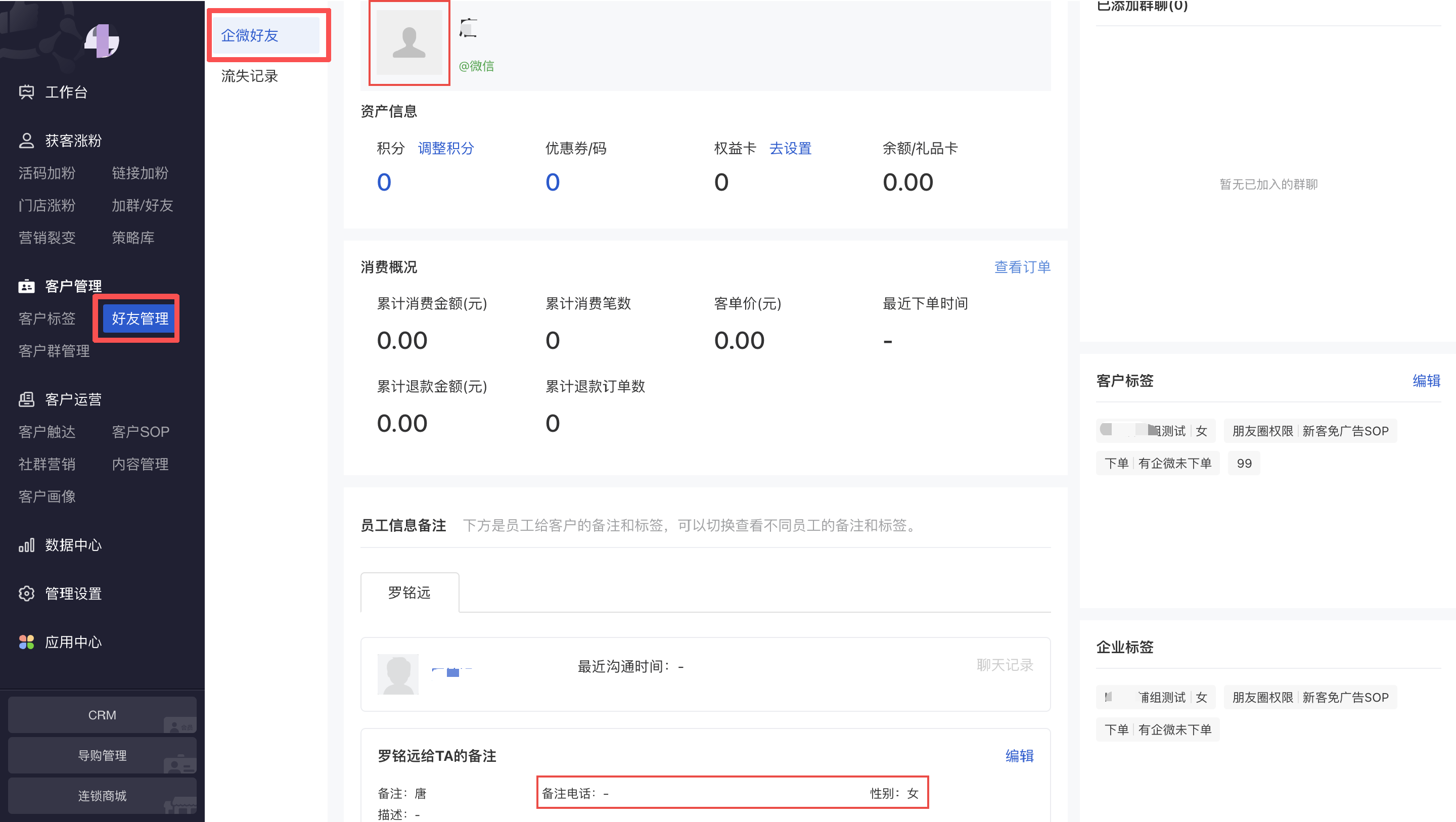
Task: Click the 工作台 monitor icon
Action: coord(26,92)
